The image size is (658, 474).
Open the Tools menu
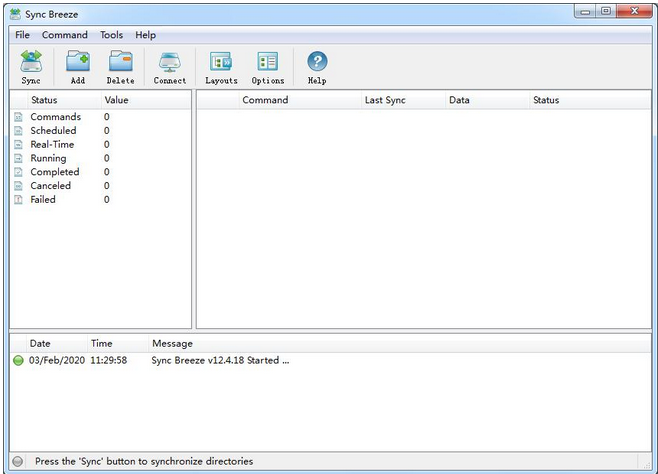pos(111,35)
